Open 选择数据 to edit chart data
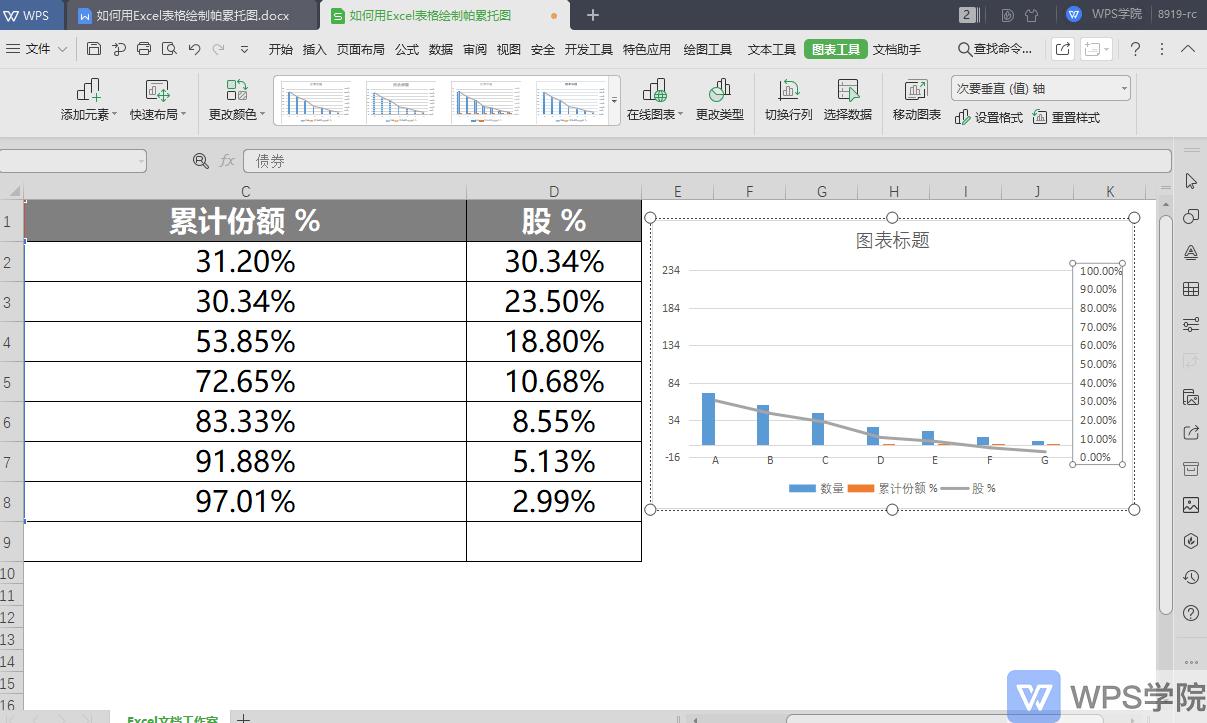This screenshot has height=723, width=1207. 848,100
